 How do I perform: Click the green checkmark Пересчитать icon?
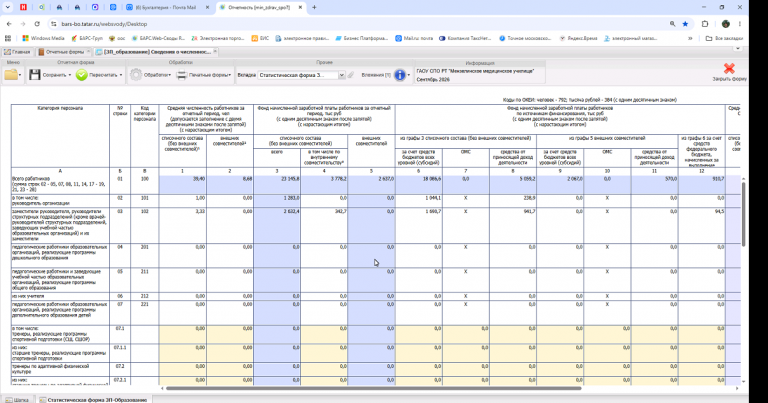81,75
